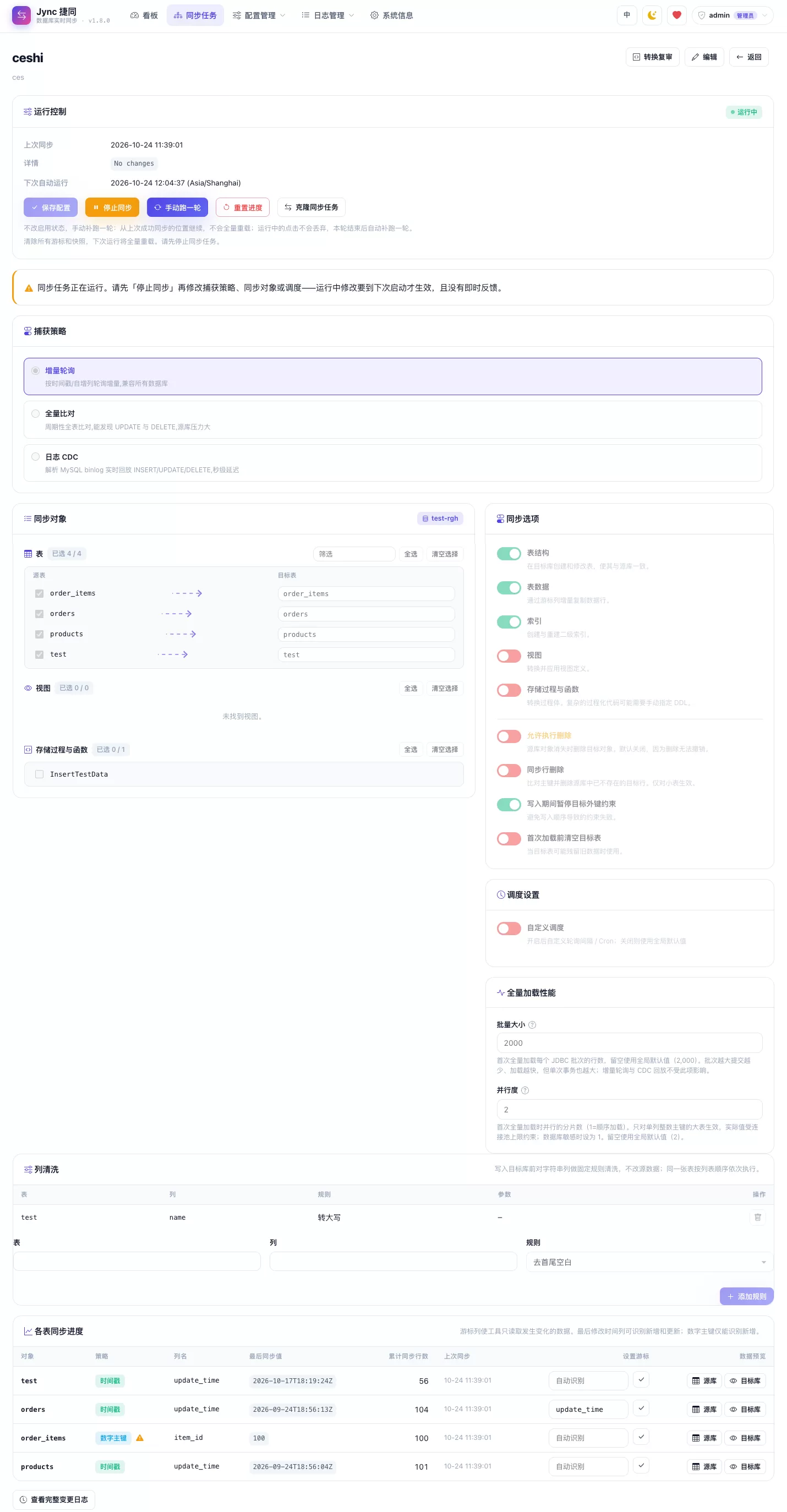Toggle 表结构 sync option
Screen dimensions: 787x1512
pos(508,554)
